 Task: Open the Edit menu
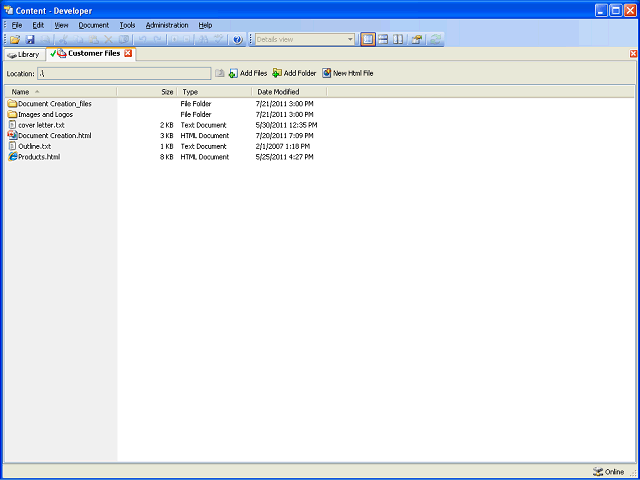pyautogui.click(x=38, y=25)
